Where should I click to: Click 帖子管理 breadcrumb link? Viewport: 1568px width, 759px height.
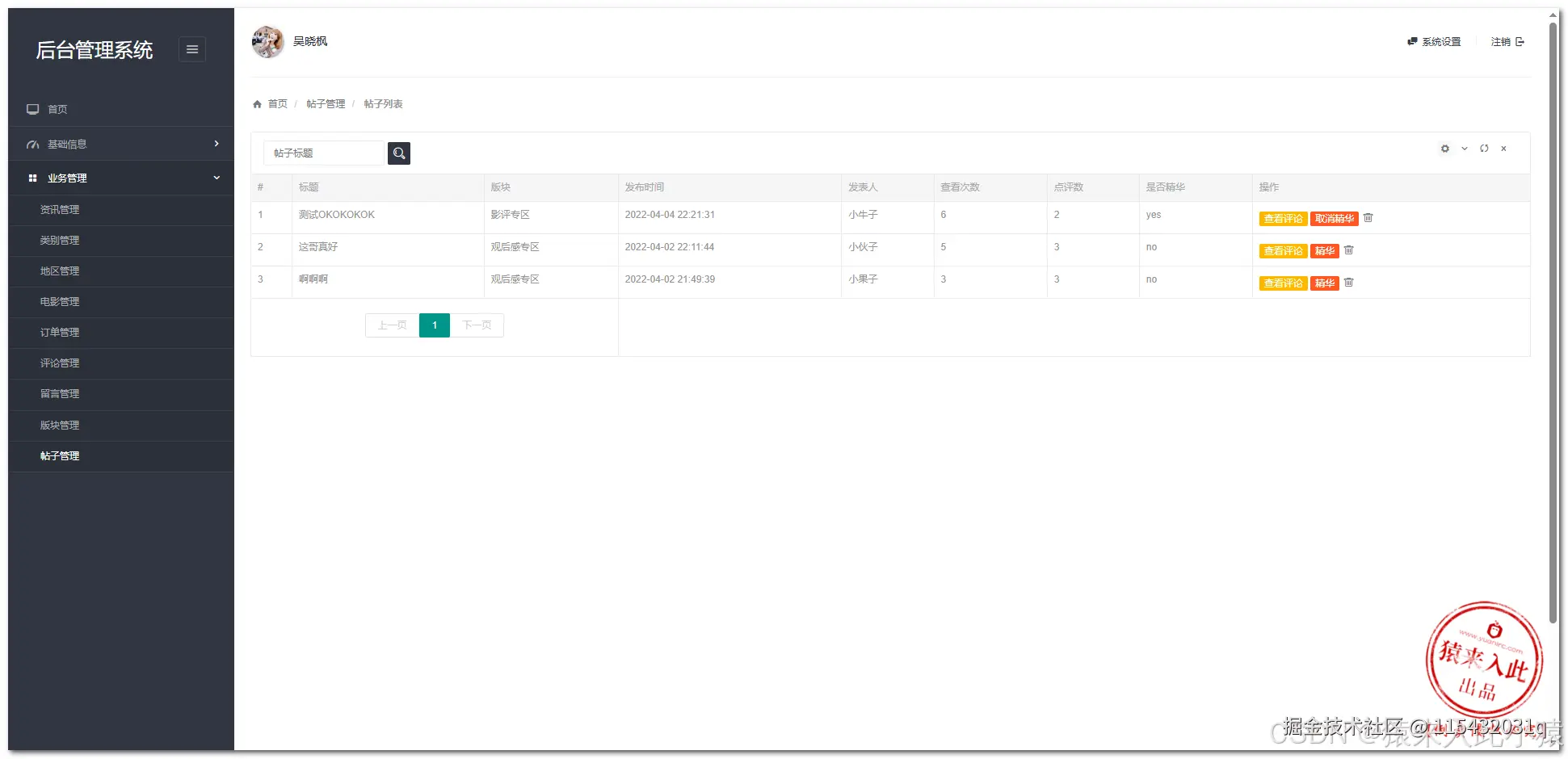(x=326, y=104)
